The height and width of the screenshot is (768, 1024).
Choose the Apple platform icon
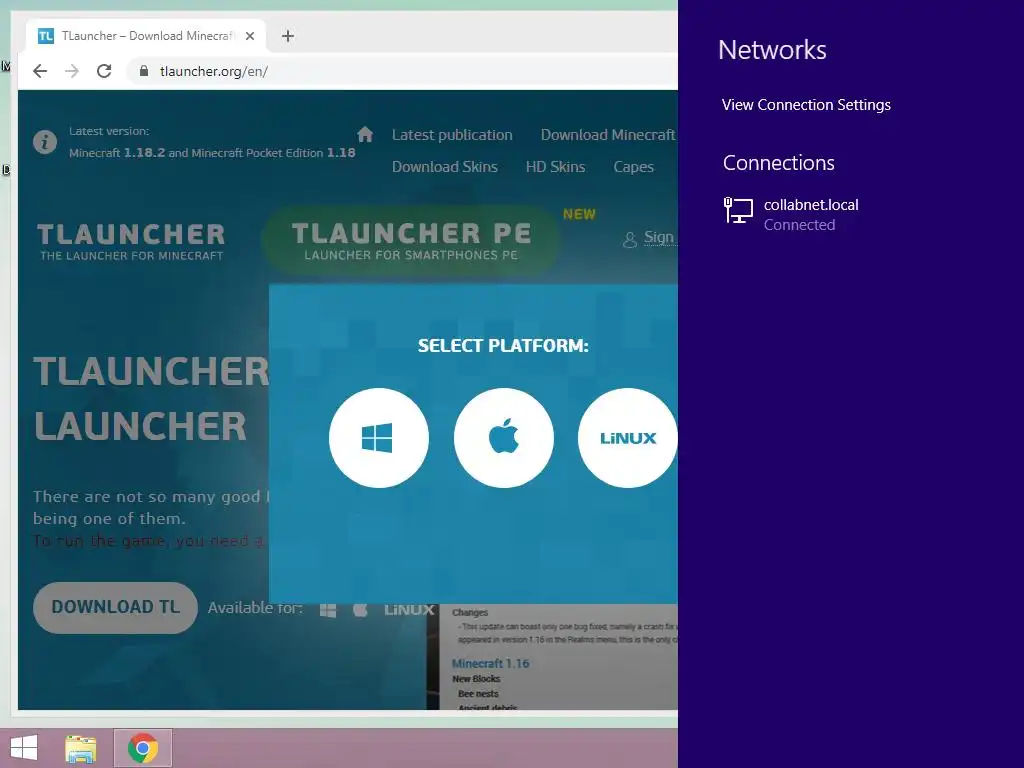504,438
